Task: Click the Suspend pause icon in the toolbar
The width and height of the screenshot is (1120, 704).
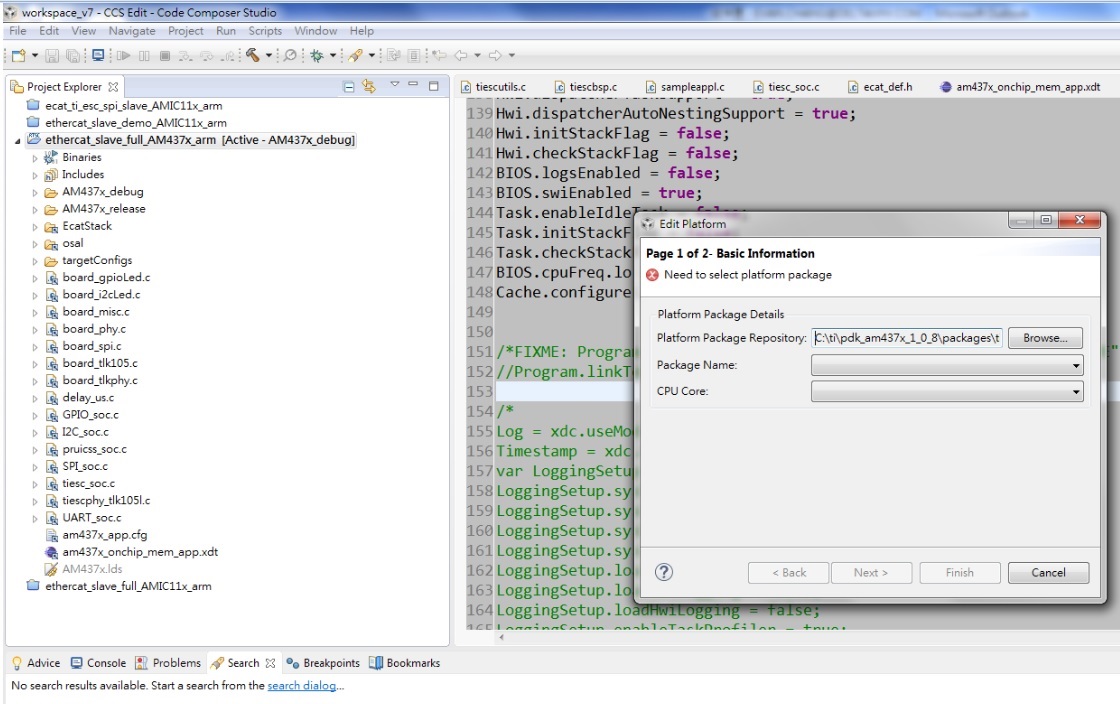Action: [144, 56]
